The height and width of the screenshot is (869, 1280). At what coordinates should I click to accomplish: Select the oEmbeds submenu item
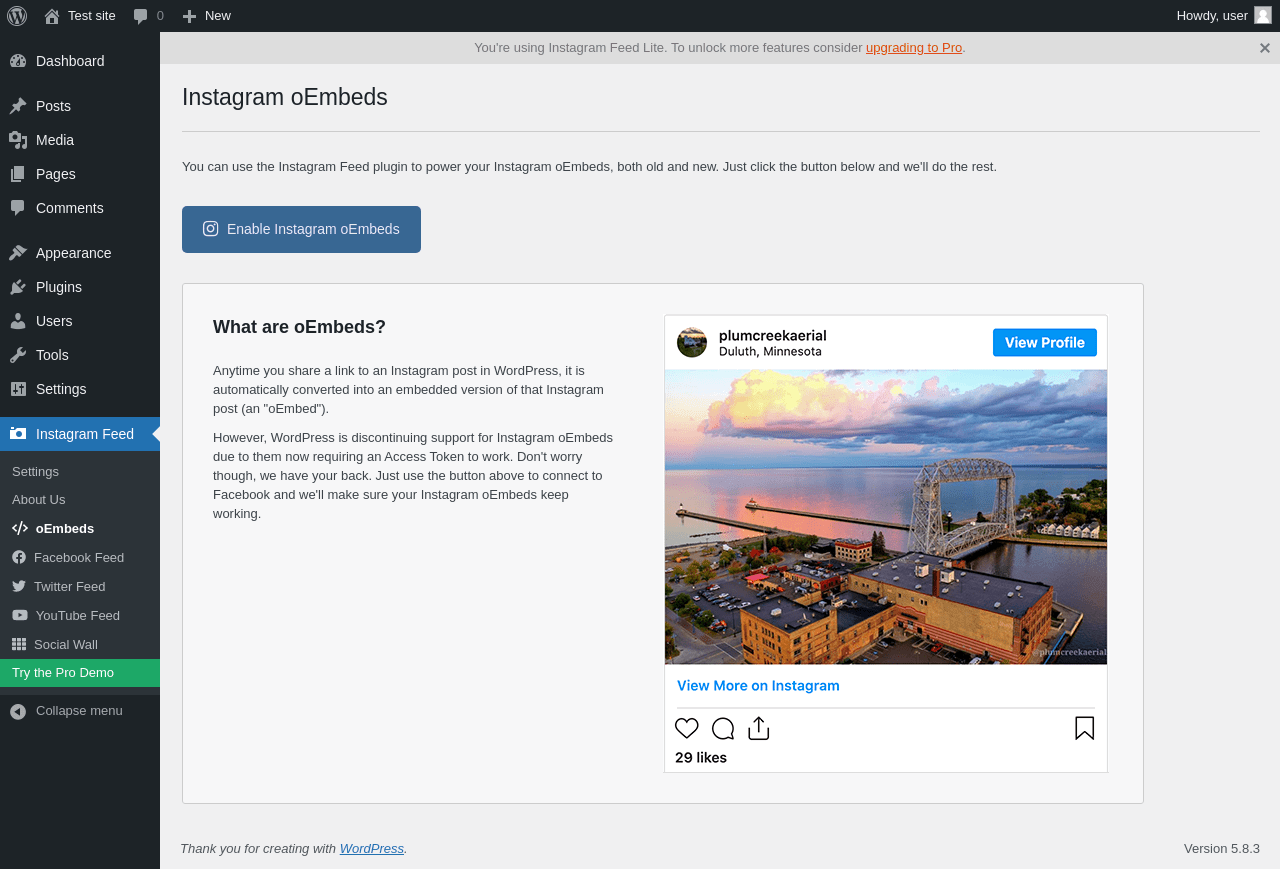coord(80,528)
